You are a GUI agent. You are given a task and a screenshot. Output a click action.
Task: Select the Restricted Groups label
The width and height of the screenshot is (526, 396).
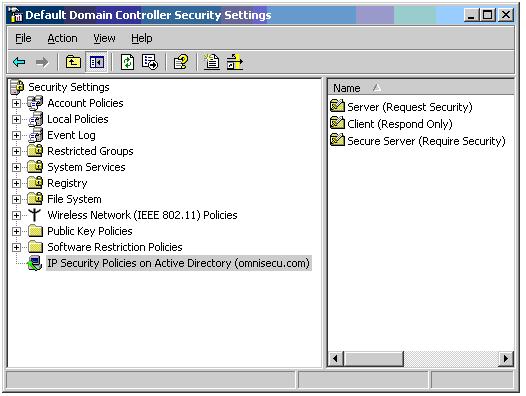[x=90, y=151]
